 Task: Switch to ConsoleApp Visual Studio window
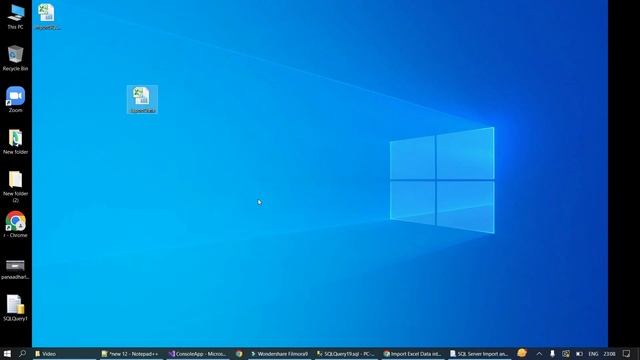click(198, 354)
